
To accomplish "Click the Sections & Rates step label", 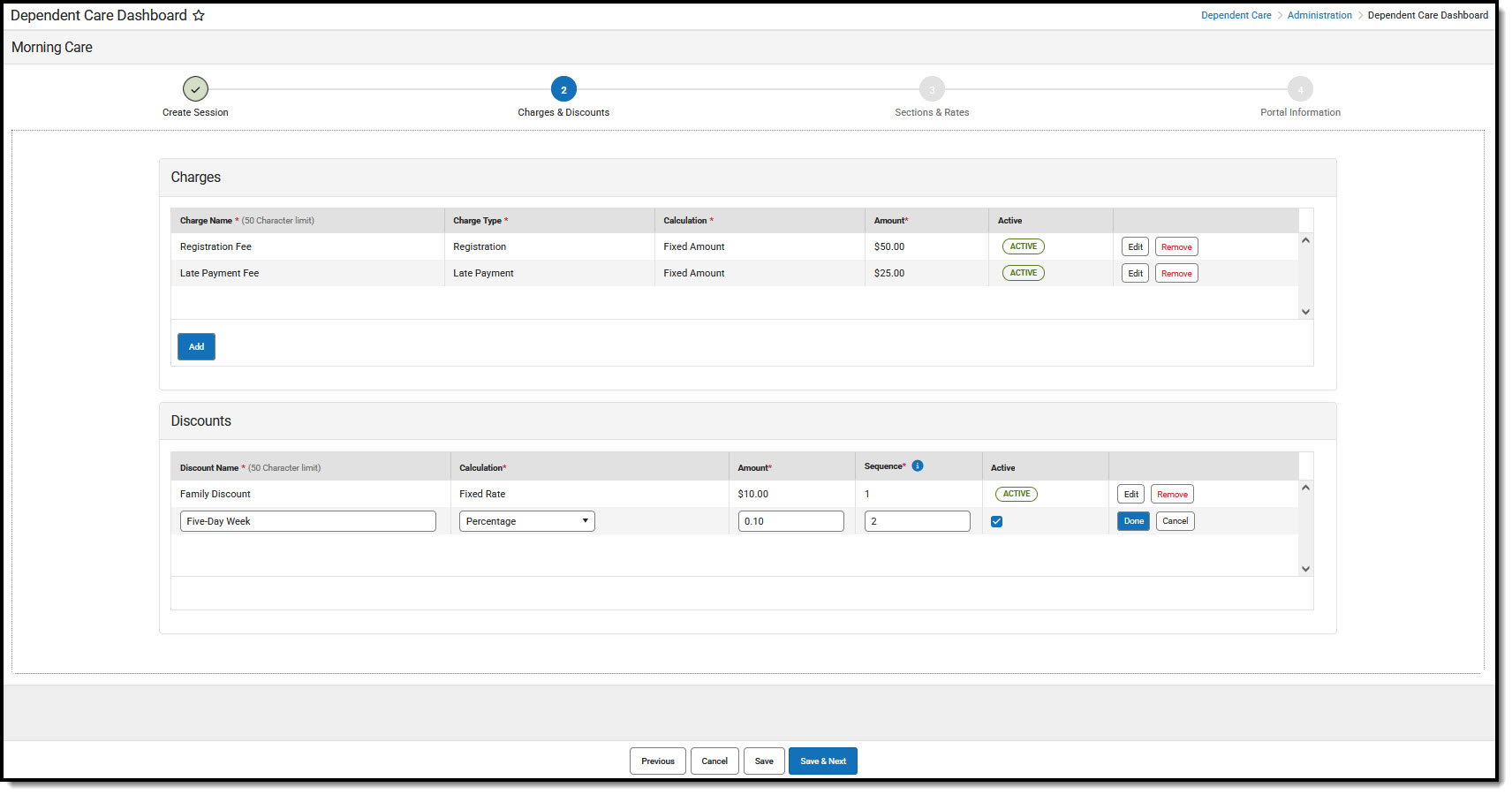I will 932,112.
